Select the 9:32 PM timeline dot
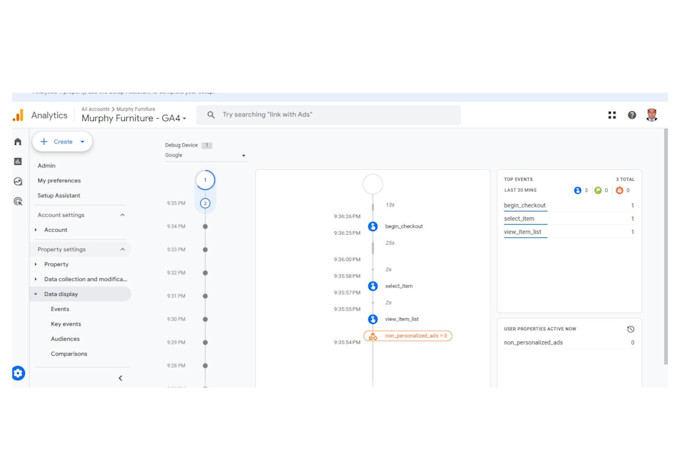The image size is (680, 459). click(x=205, y=273)
